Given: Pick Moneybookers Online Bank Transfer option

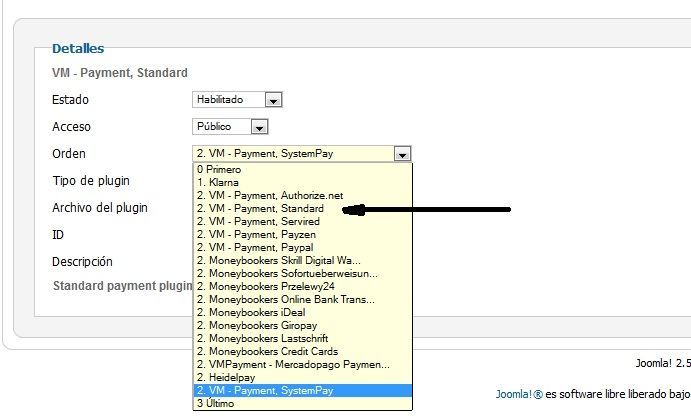Looking at the screenshot, I should point(302,300).
